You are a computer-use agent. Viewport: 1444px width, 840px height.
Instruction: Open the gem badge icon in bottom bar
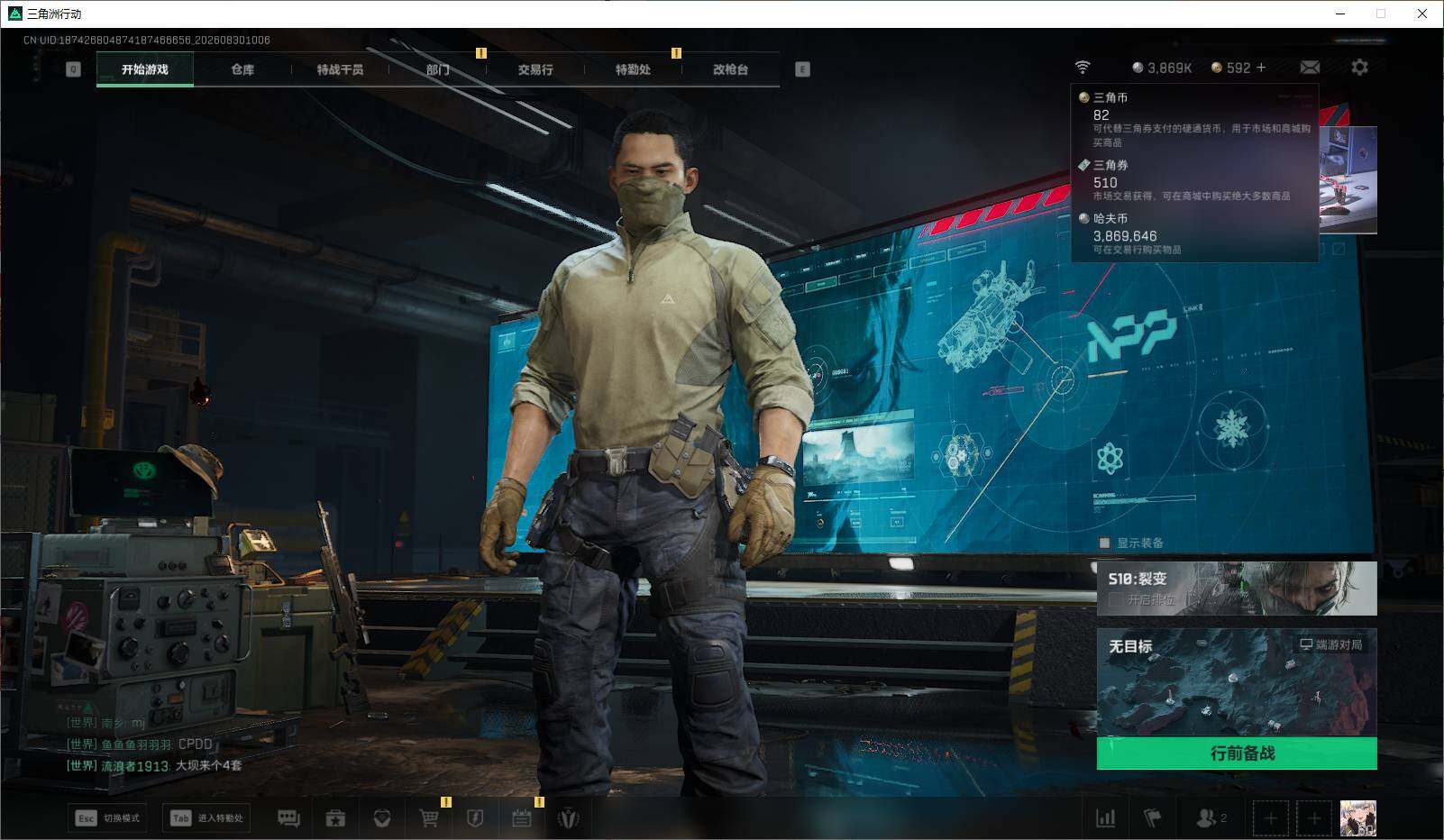click(x=382, y=818)
